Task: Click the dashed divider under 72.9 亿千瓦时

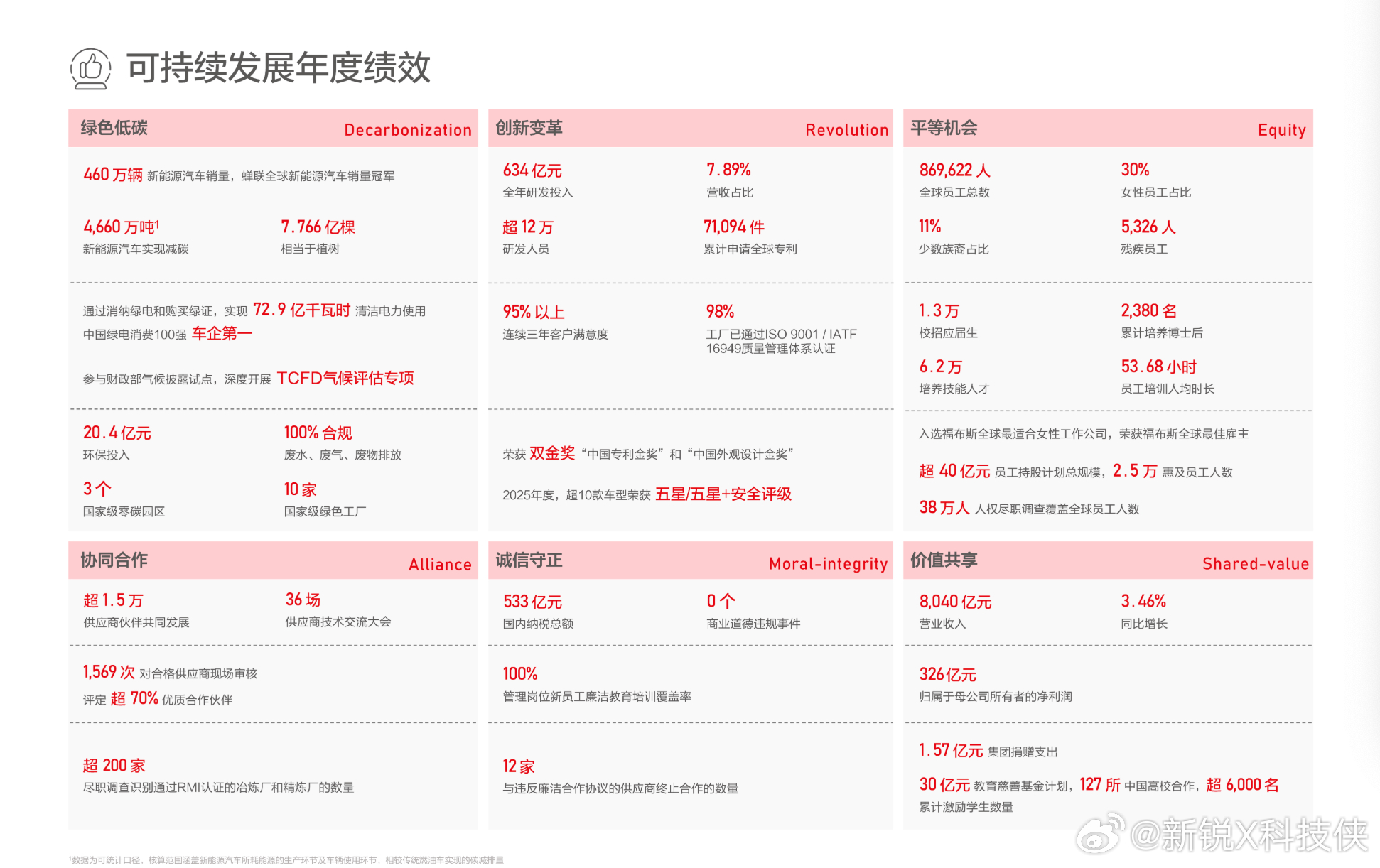Action: tap(274, 408)
